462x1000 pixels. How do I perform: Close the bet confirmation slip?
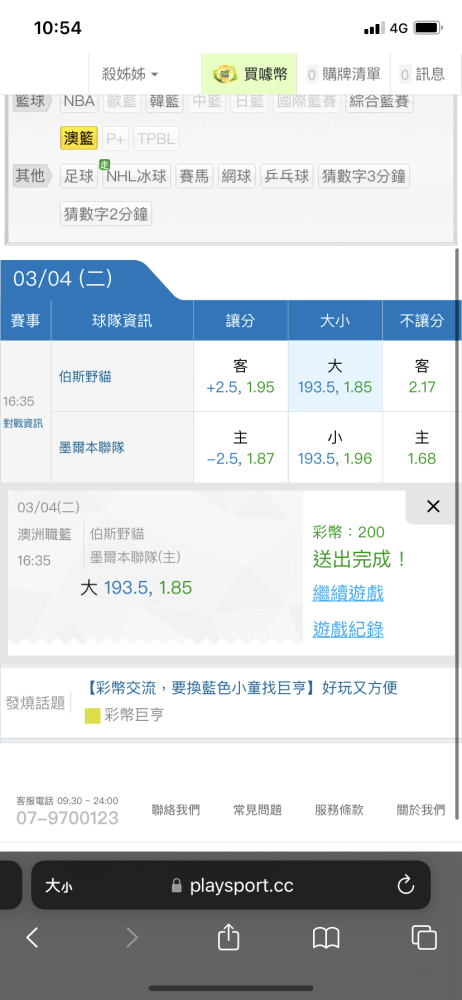coord(433,507)
